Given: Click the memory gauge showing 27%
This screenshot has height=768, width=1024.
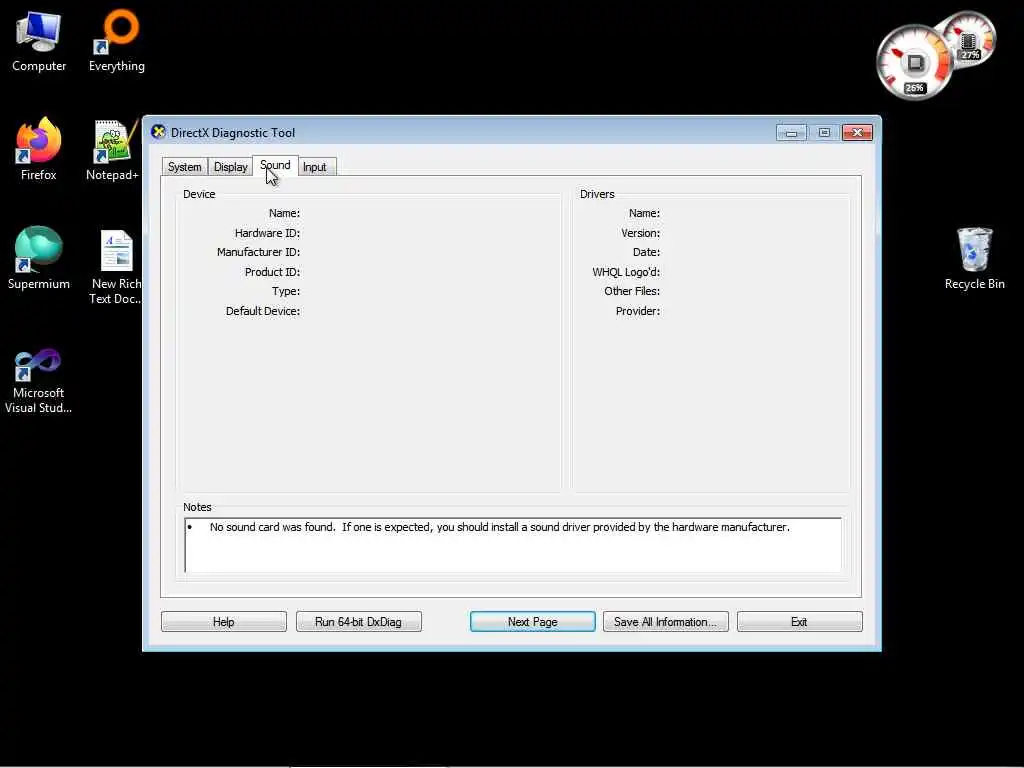Looking at the screenshot, I should point(969,40).
